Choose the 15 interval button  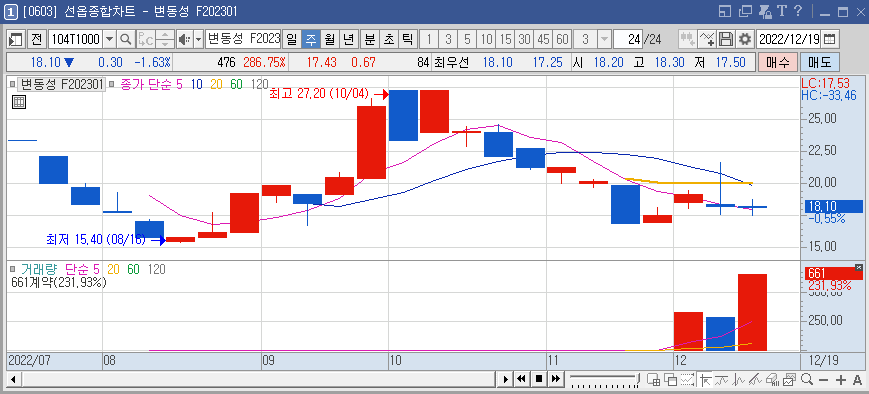[x=505, y=39]
